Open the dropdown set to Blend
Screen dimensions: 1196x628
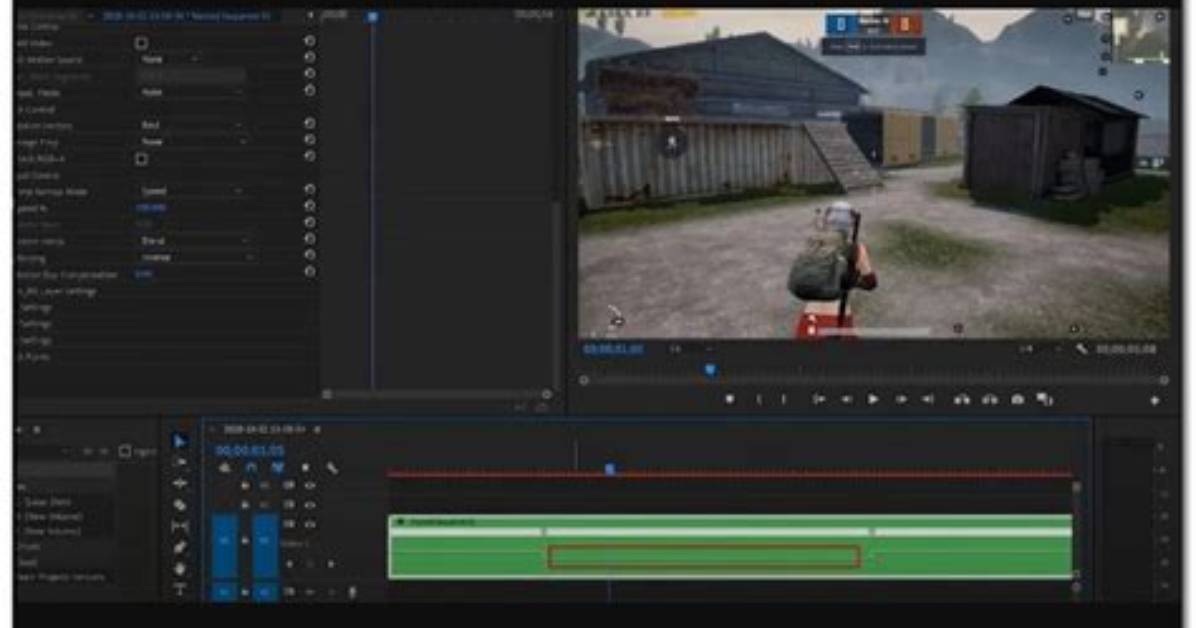195,240
